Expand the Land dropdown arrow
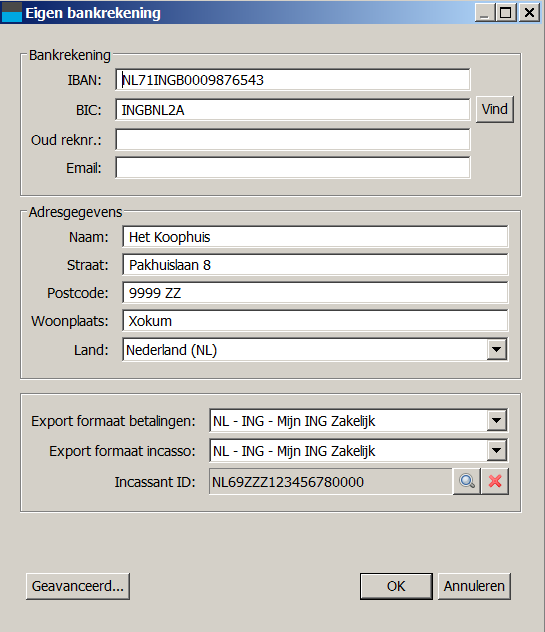545x632 pixels. coord(497,349)
